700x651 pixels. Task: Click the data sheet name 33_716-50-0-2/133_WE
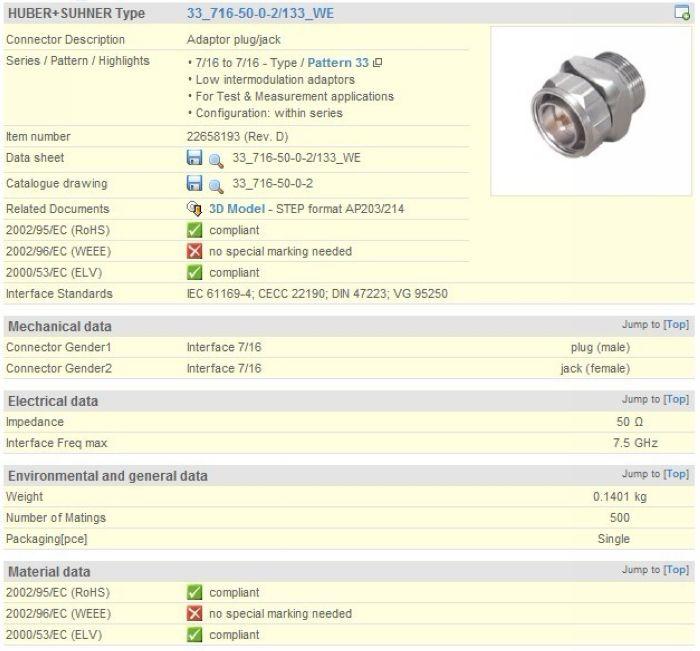tap(296, 158)
